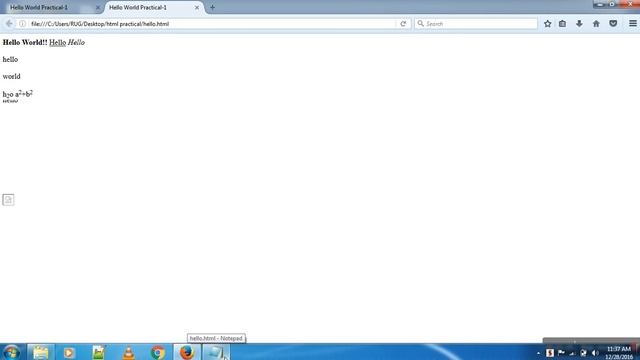This screenshot has height=360, width=640.
Task: Launch Windows Media Player from taskbar
Action: click(69, 352)
